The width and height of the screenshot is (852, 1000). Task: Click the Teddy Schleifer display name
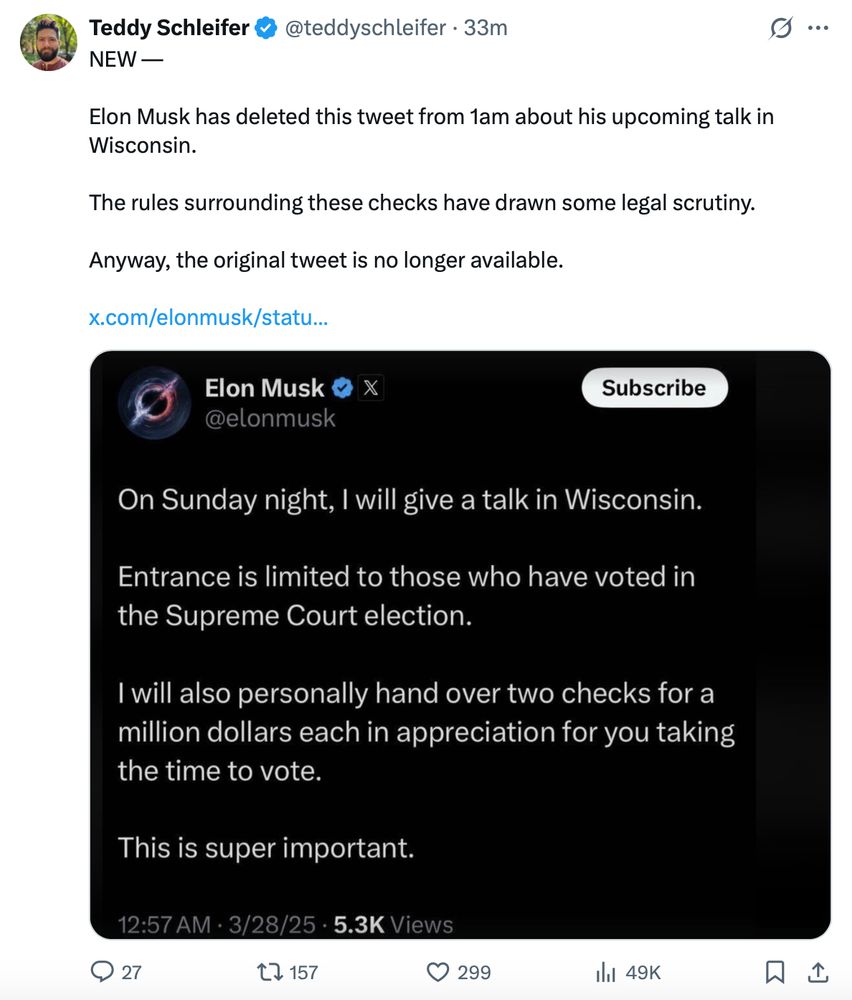(168, 28)
